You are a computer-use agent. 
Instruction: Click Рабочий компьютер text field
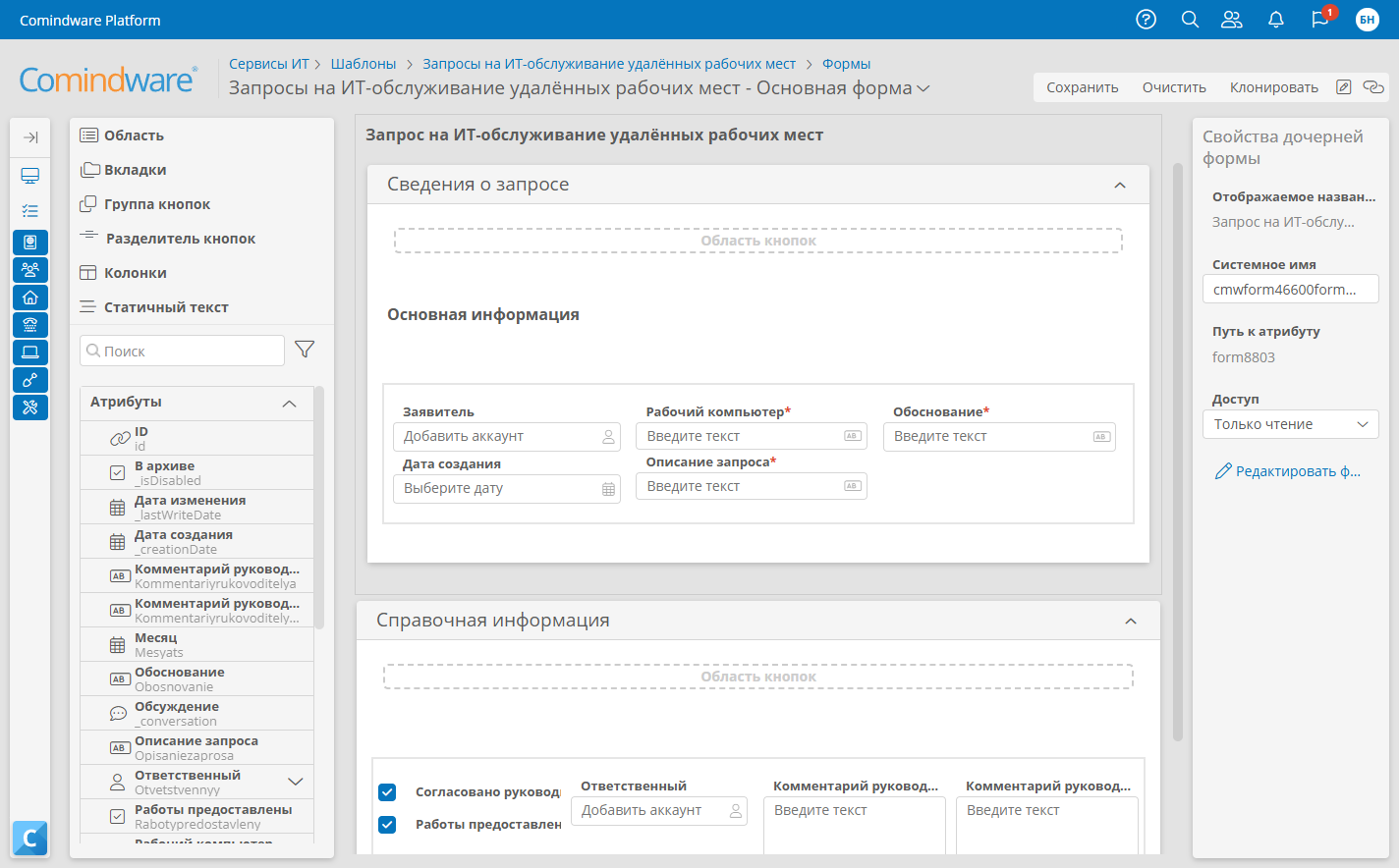click(x=752, y=436)
